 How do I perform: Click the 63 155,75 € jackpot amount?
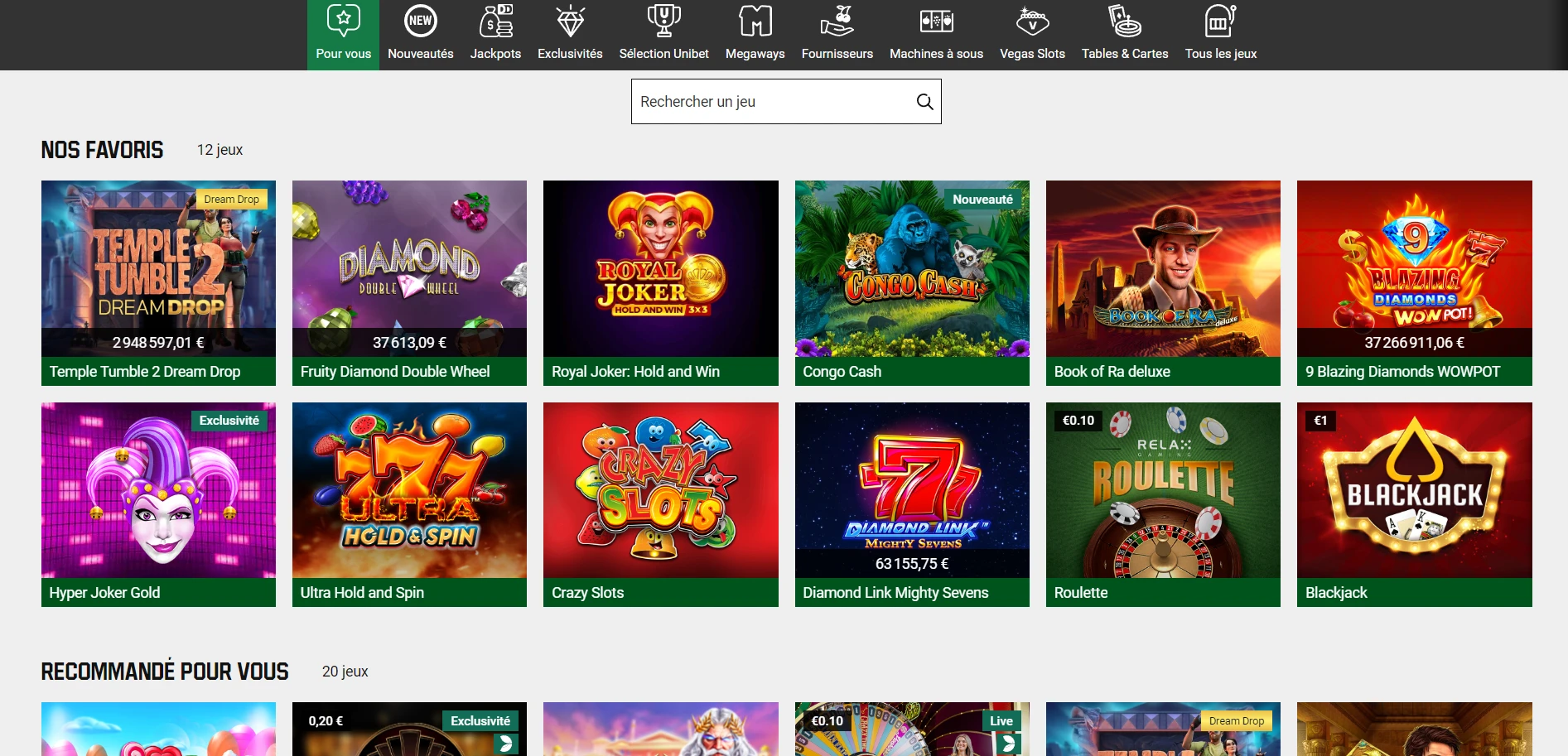912,564
